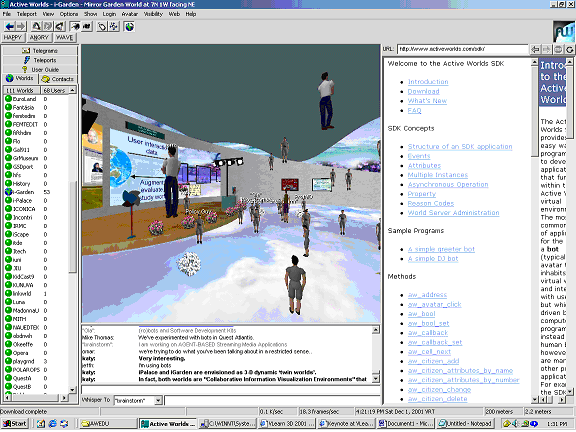The height and width of the screenshot is (432, 576).
Task: Click the globe toolbar icon
Action: click(129, 26)
